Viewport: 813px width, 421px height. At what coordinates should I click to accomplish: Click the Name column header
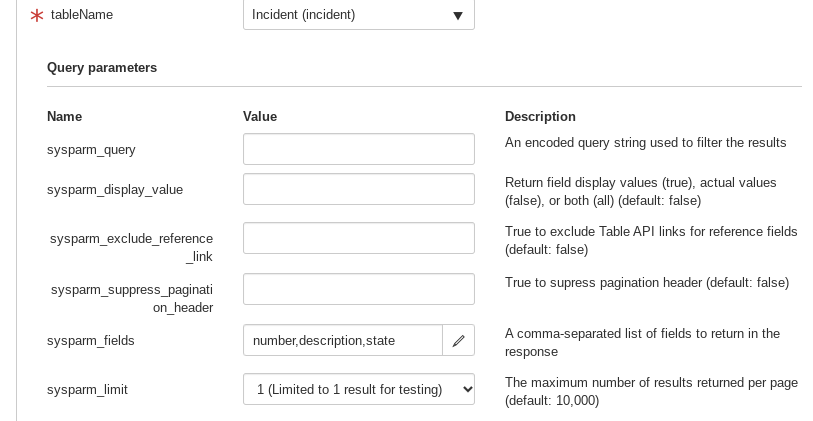coord(64,116)
